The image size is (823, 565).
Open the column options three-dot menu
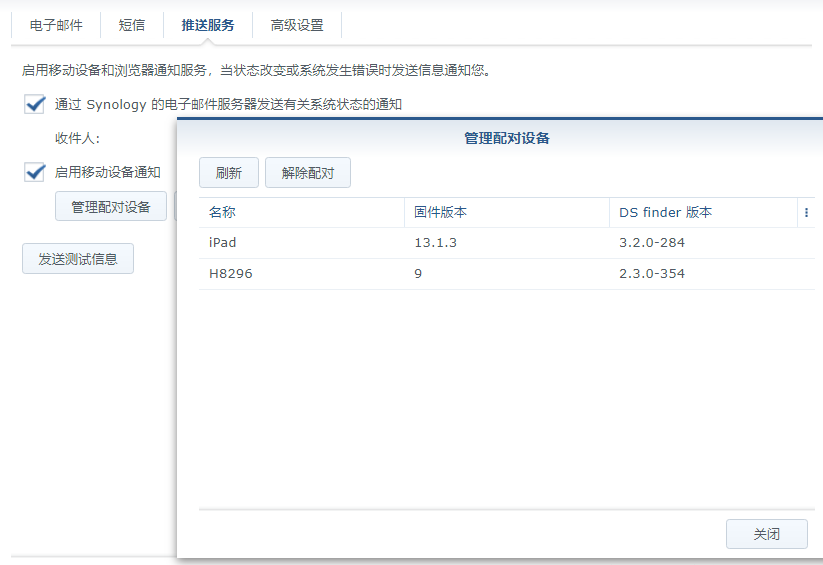[x=806, y=213]
